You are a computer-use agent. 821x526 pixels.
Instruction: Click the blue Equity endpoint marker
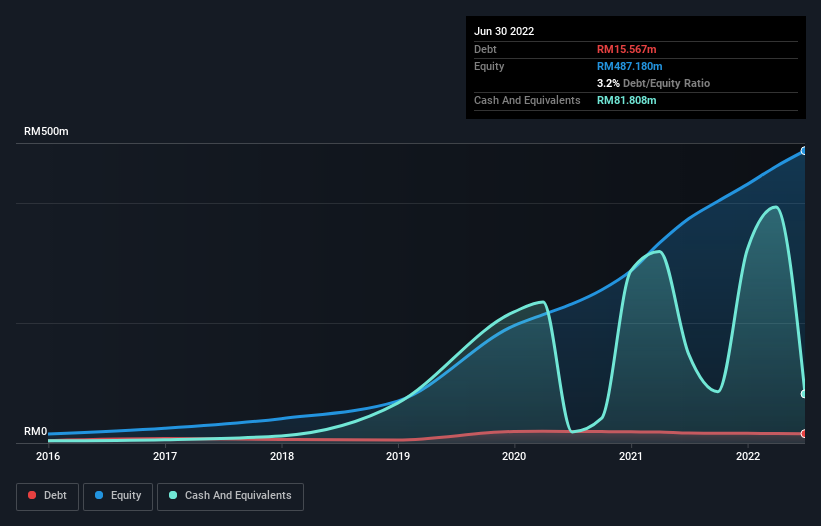(804, 151)
